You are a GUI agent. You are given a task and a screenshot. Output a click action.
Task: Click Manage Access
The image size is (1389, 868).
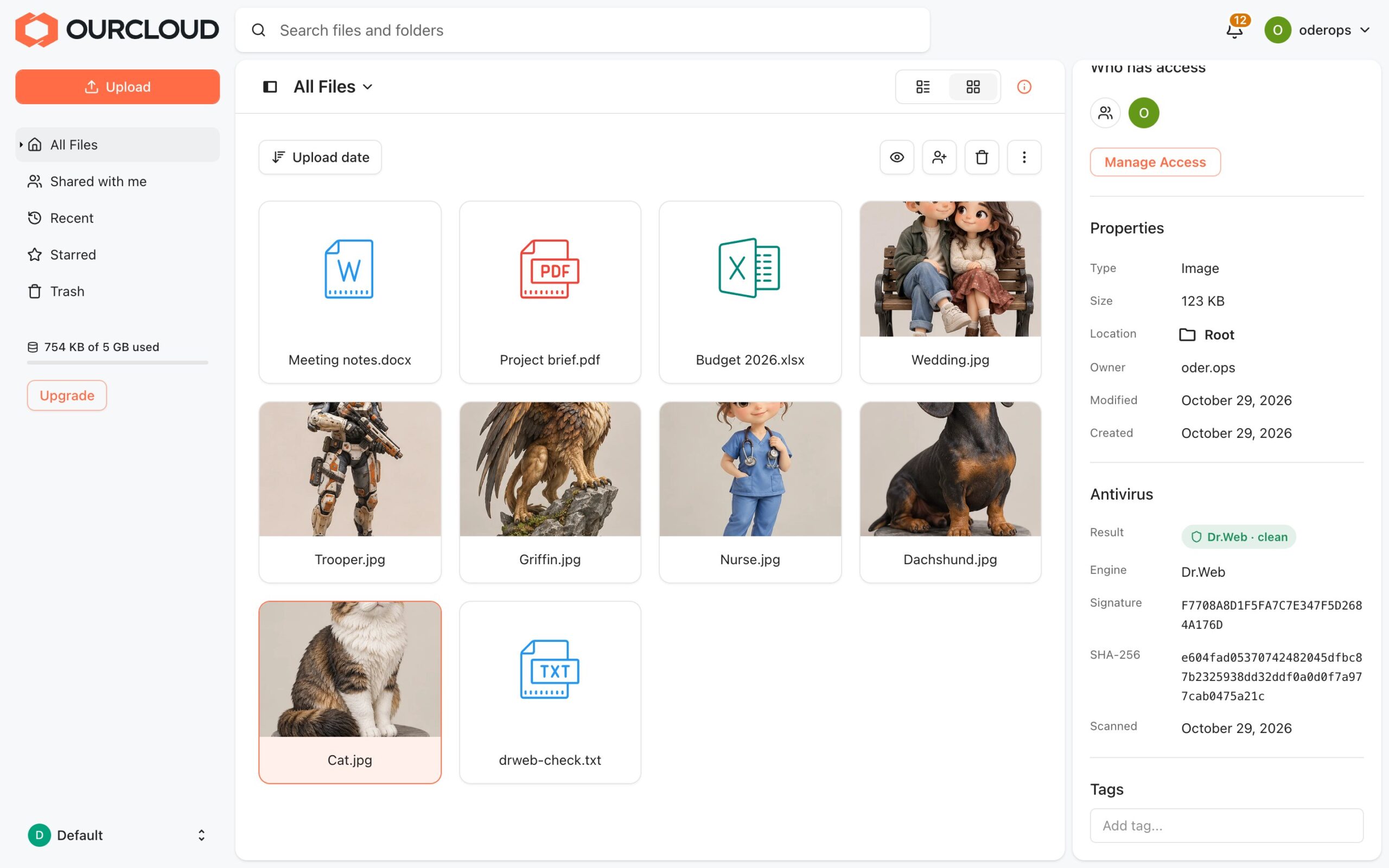tap(1155, 162)
